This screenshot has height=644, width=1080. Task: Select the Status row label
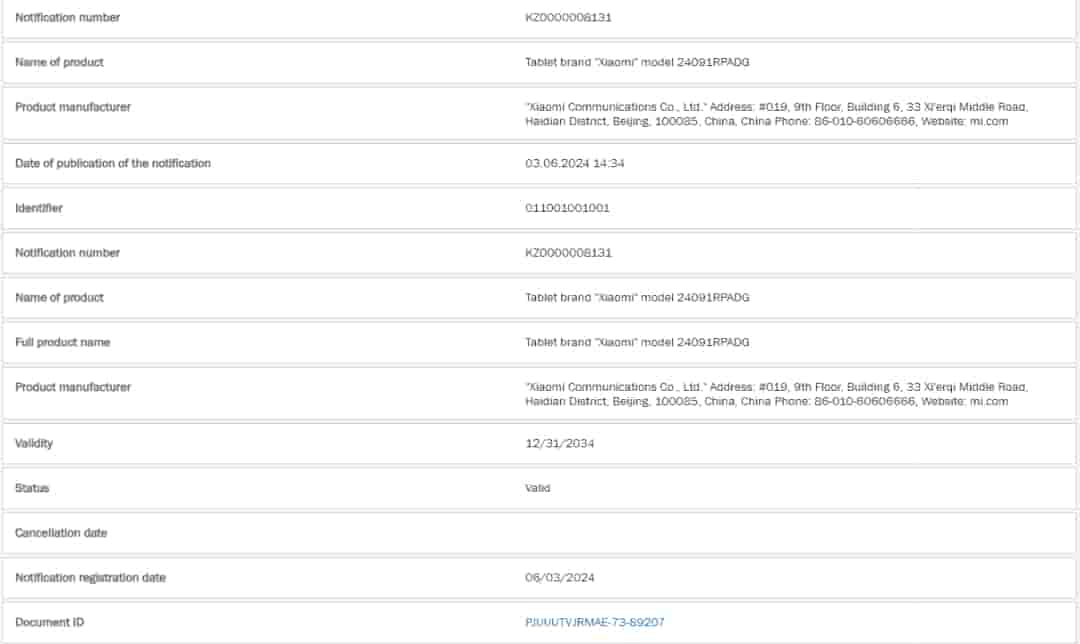(x=32, y=488)
